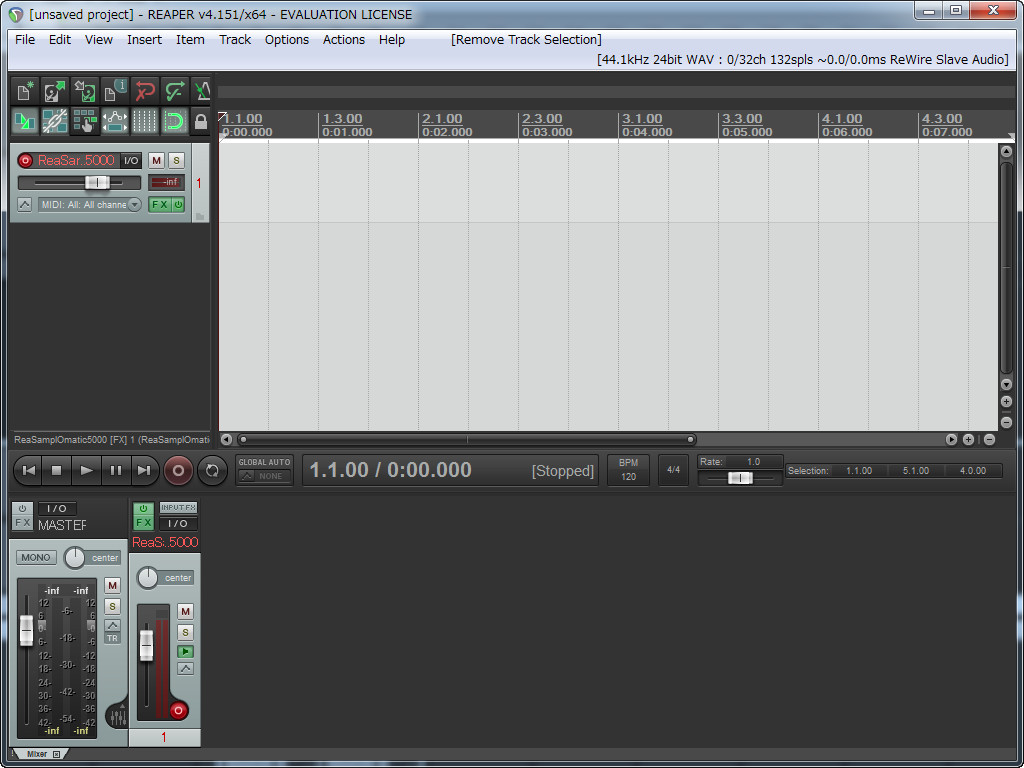The height and width of the screenshot is (768, 1024).
Task: Click the 2.1.00 timeline ruler marker
Action: 442,119
